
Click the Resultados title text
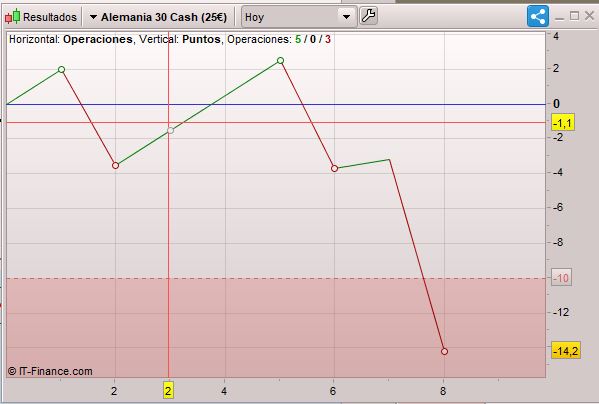pos(50,17)
